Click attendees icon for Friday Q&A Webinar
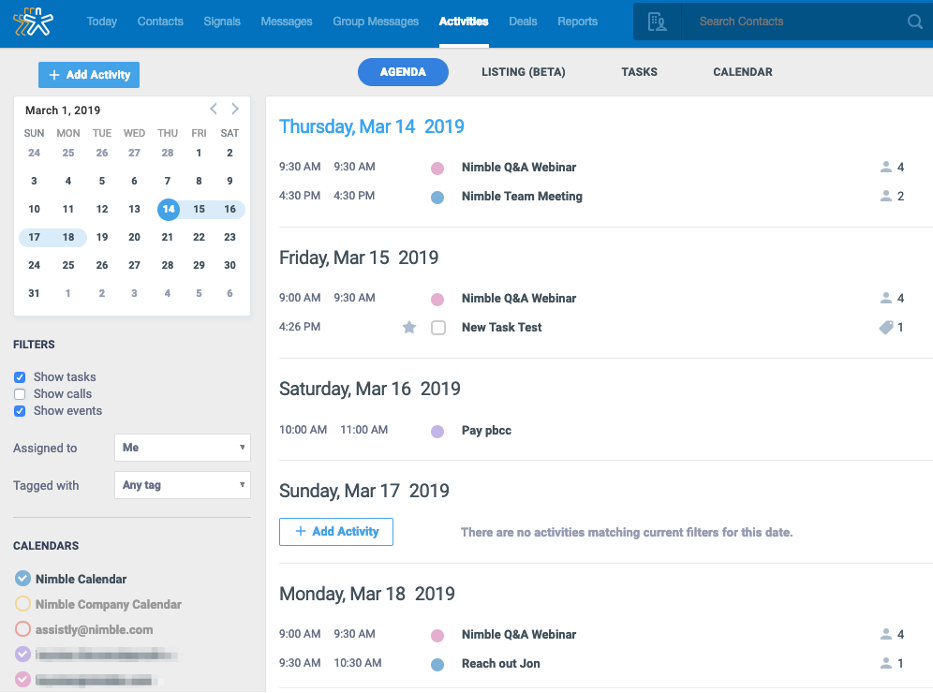This screenshot has width=933, height=693. pos(886,298)
